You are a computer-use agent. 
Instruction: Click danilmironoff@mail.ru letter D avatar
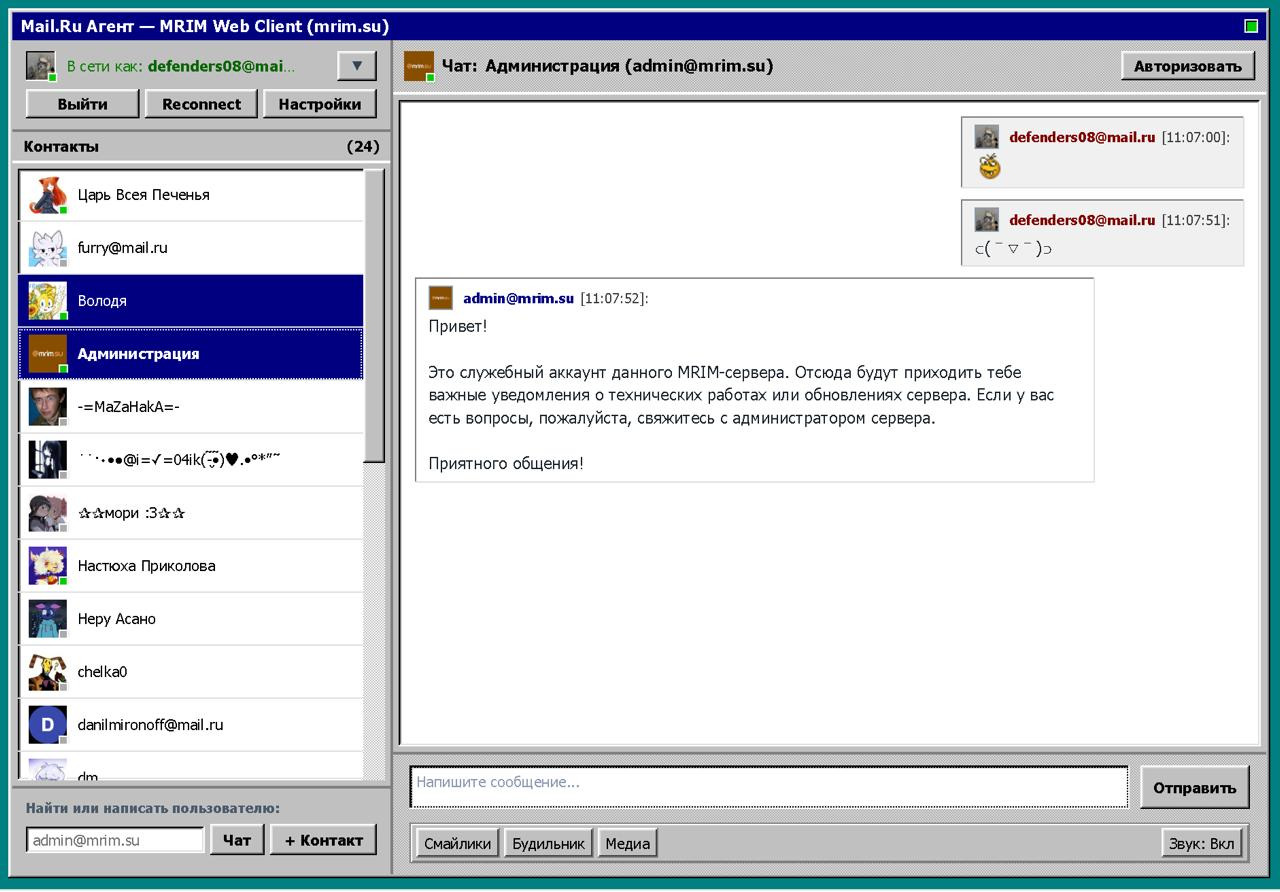click(x=47, y=725)
